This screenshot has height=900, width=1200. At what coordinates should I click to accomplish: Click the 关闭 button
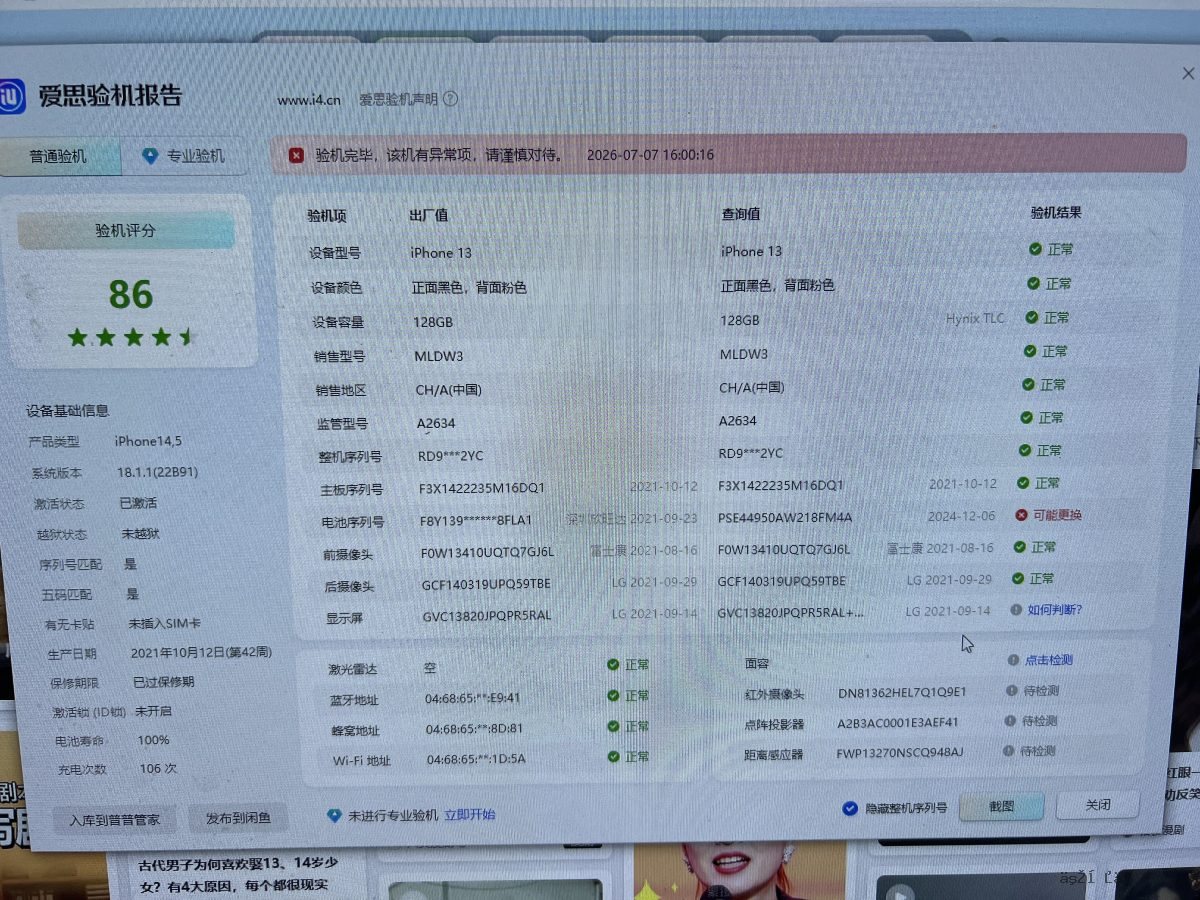[1098, 804]
